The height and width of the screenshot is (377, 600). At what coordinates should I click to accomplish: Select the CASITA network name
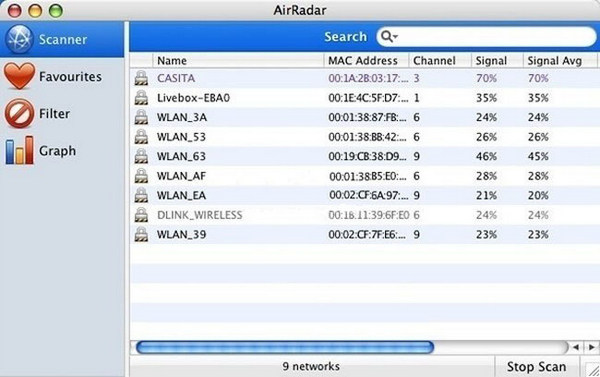click(176, 78)
